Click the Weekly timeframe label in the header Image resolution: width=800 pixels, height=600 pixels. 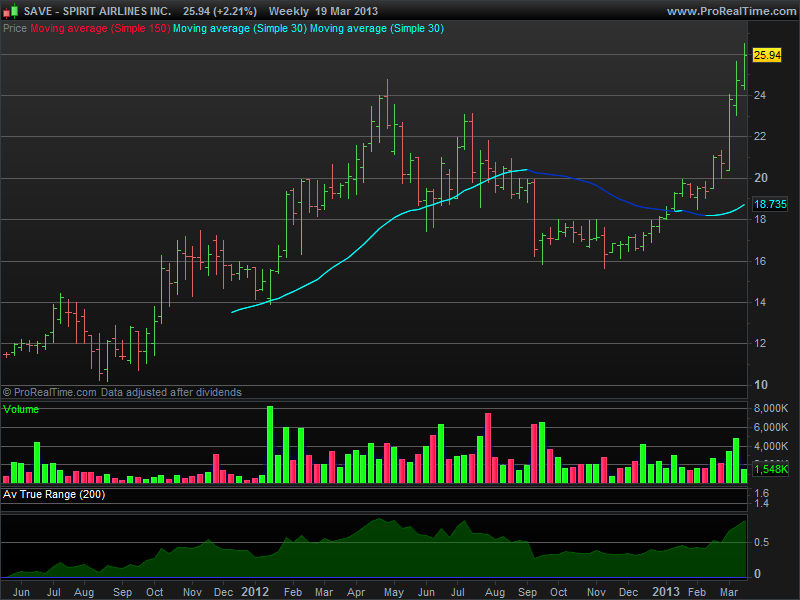288,11
